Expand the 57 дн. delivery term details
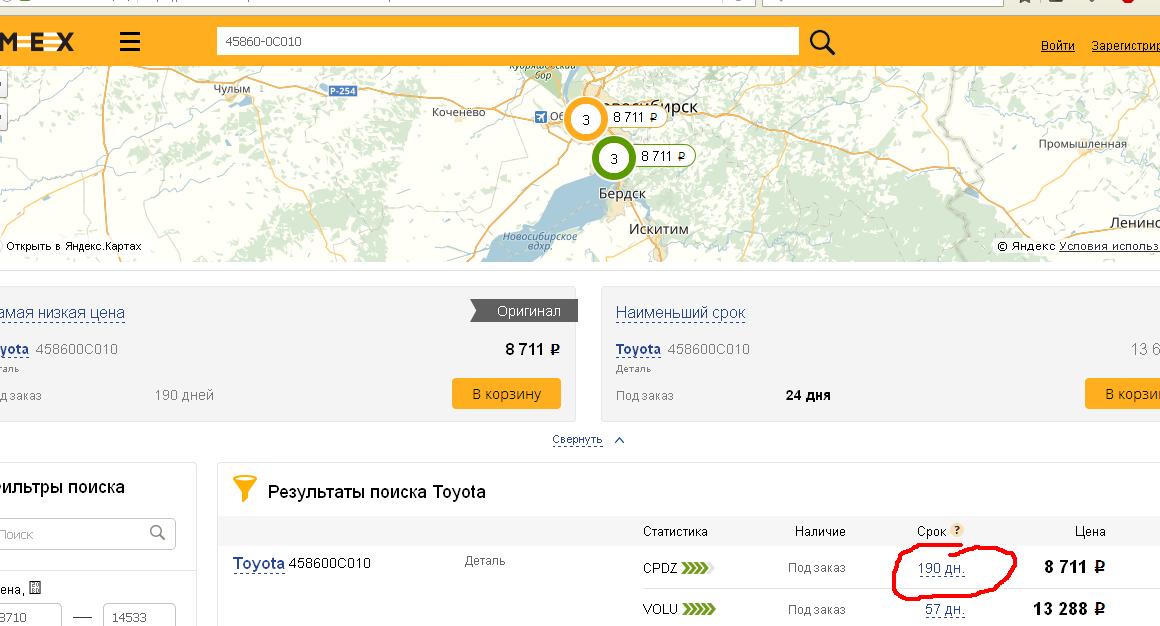Viewport: 1160px width, 626px height. (x=944, y=609)
